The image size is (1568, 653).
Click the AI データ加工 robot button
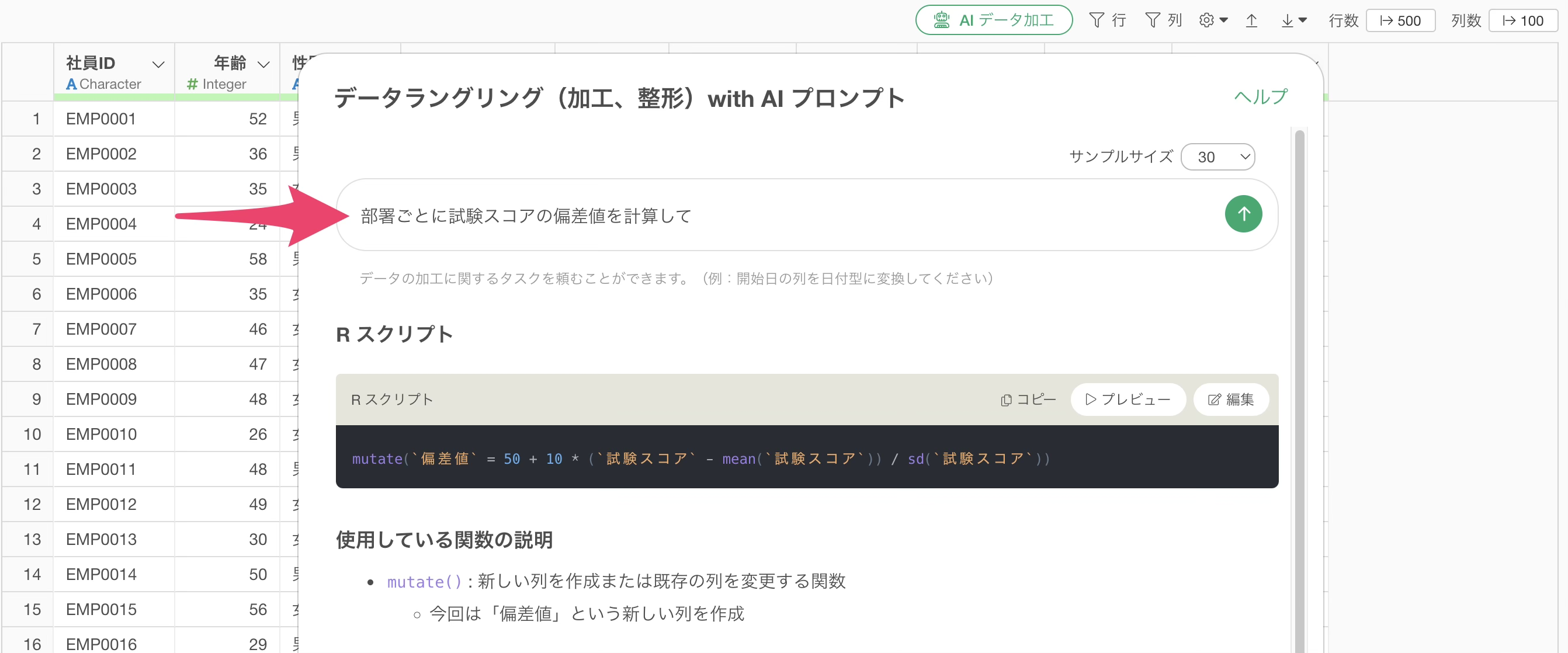(993, 20)
